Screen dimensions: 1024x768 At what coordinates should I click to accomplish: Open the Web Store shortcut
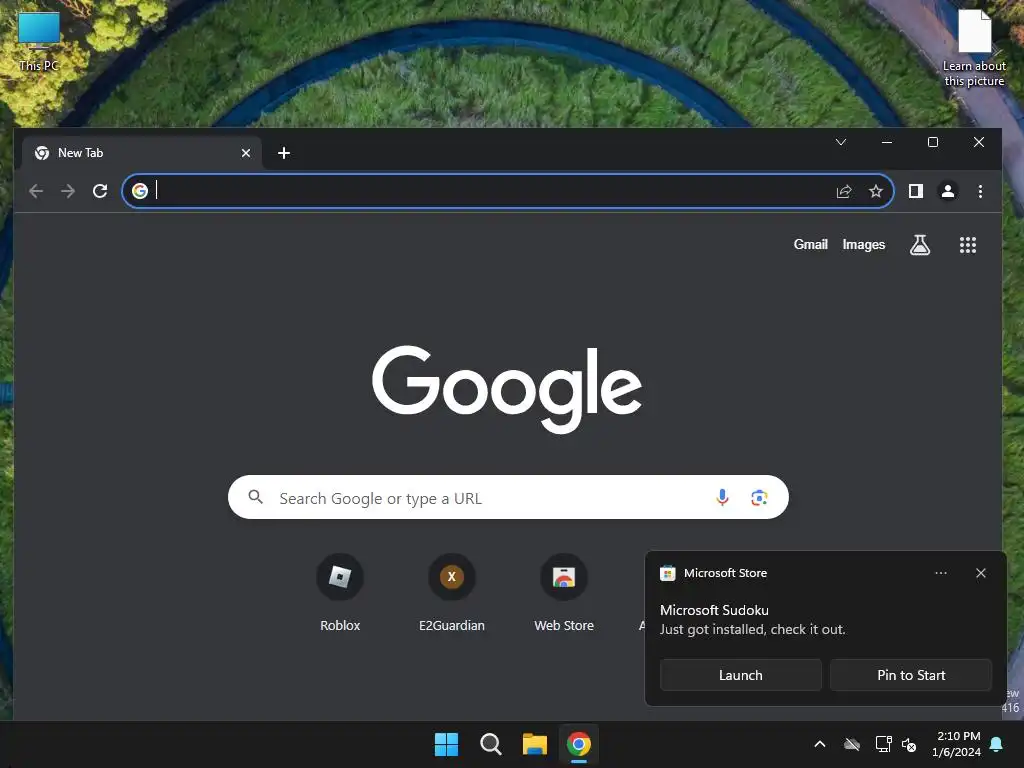[x=564, y=592]
